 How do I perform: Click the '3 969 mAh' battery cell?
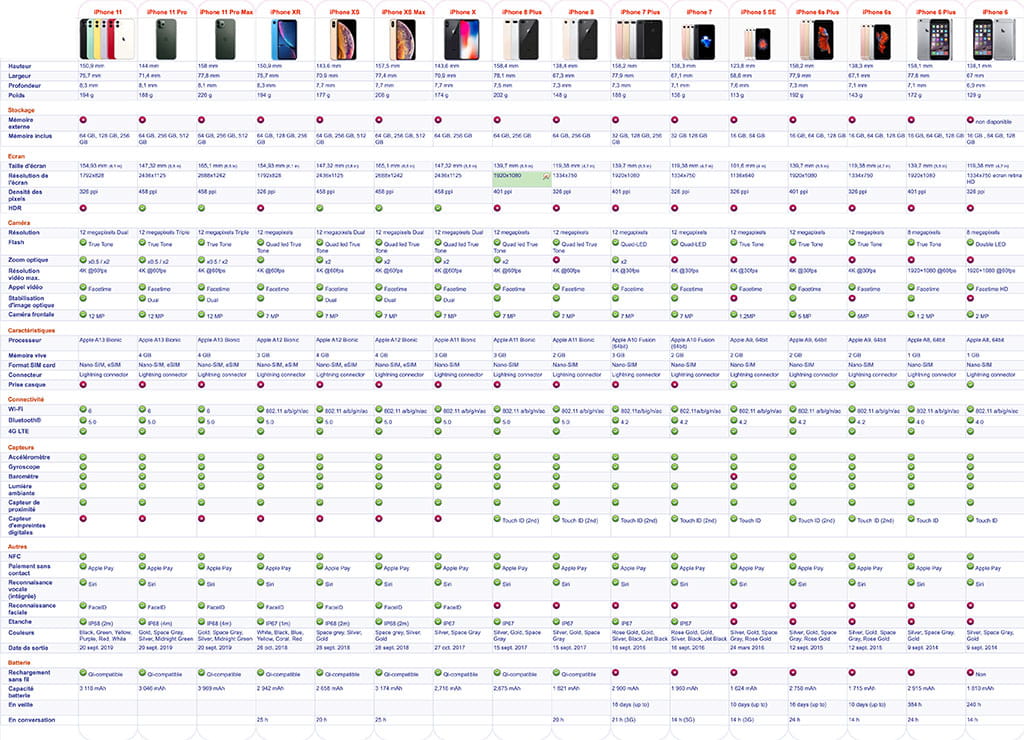click(x=213, y=688)
